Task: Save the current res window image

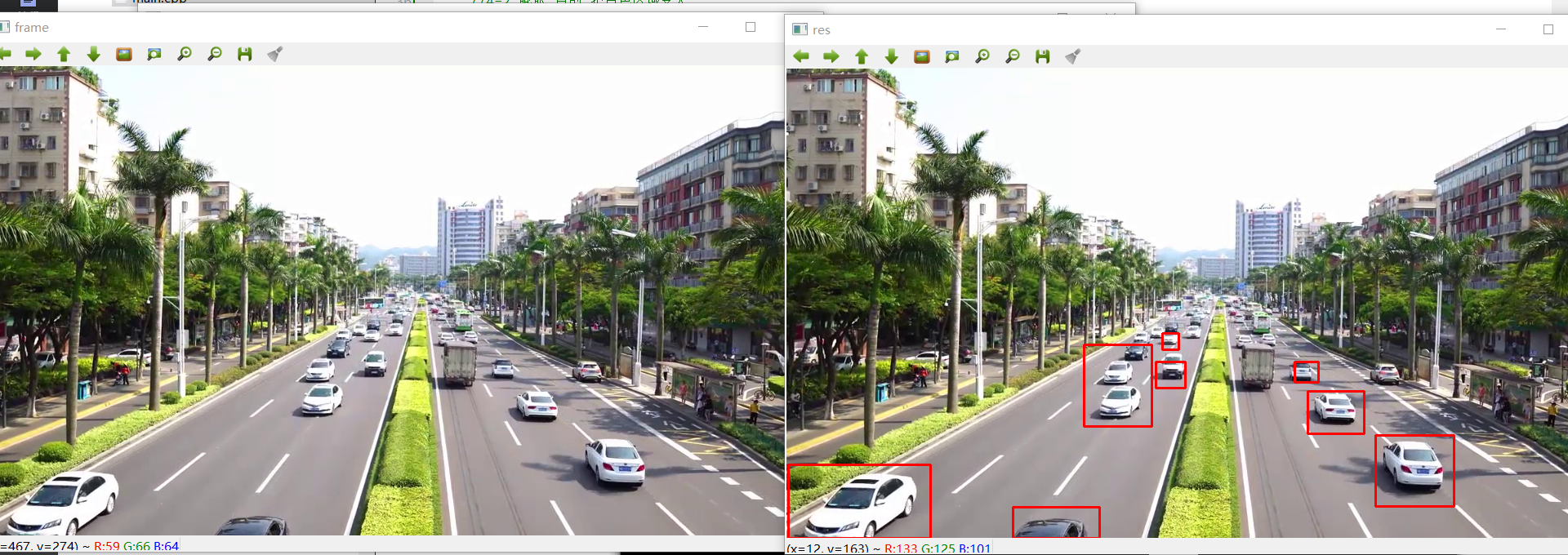Action: (x=1042, y=56)
